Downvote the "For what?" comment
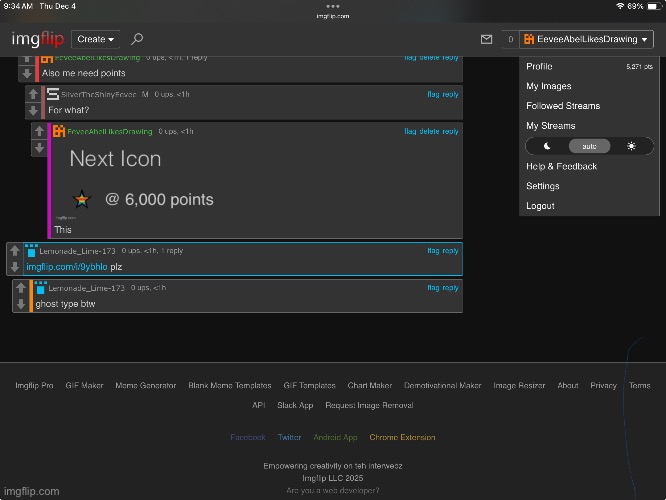Image resolution: width=666 pixels, height=500 pixels. click(33, 110)
